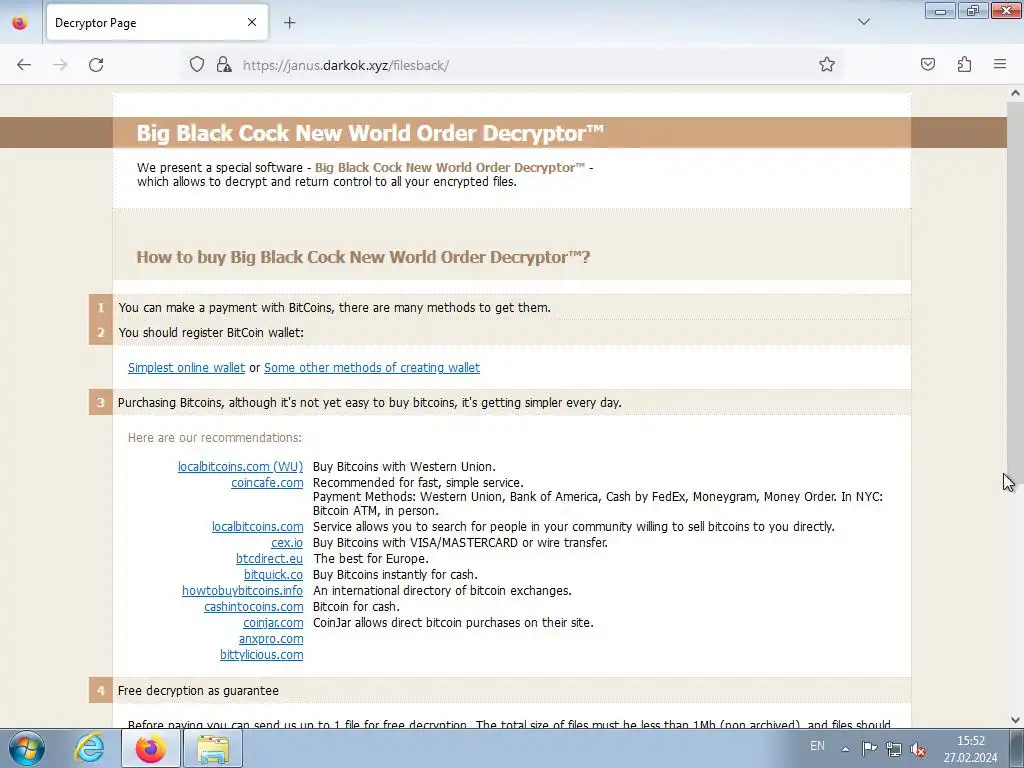The height and width of the screenshot is (768, 1024).
Task: Follow the coincafe.com link
Action: click(x=267, y=483)
